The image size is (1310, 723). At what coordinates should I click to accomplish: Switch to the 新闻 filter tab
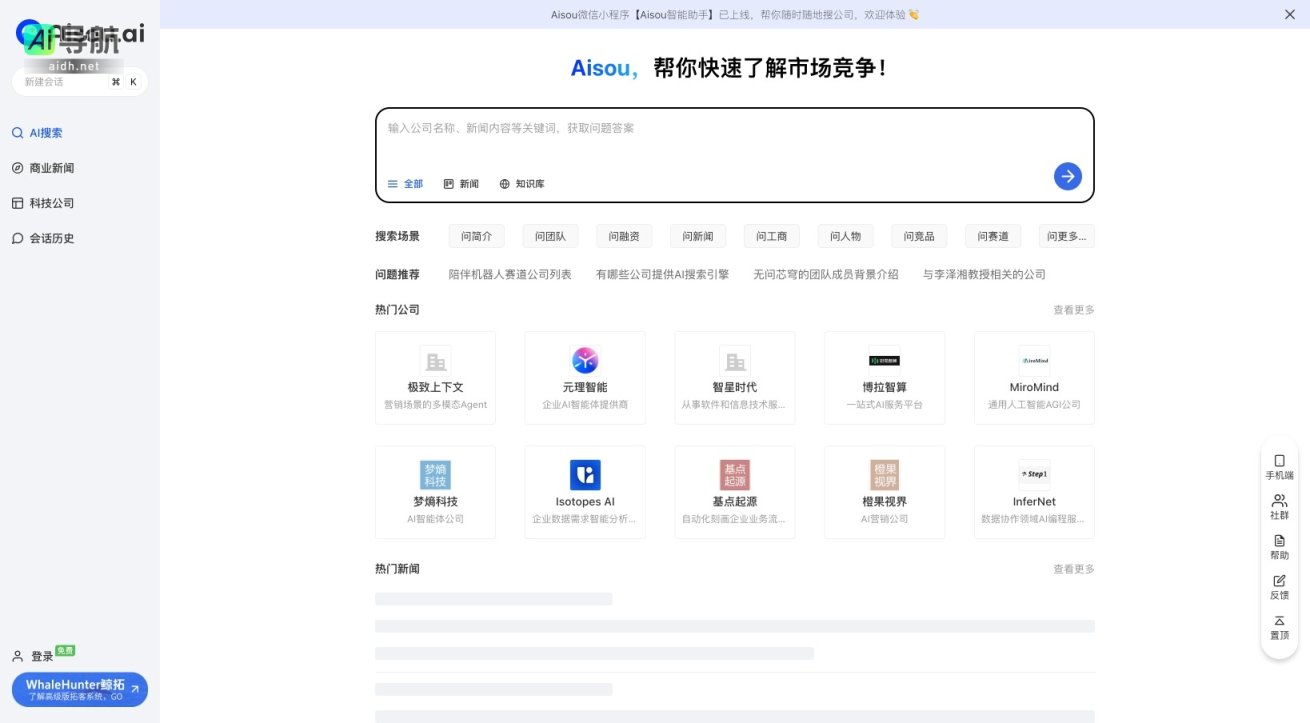pyautogui.click(x=460, y=183)
